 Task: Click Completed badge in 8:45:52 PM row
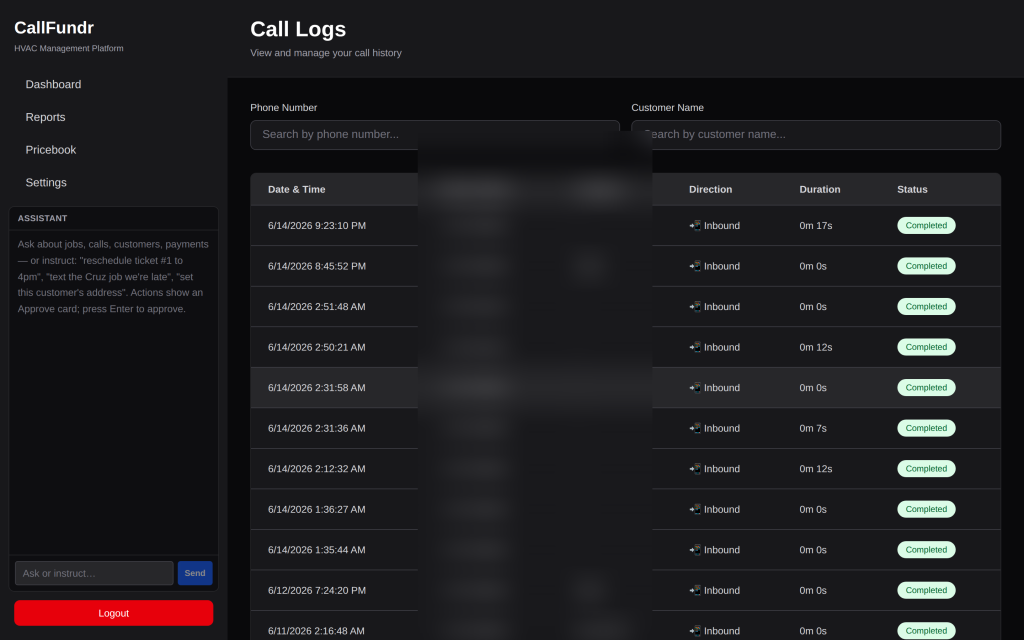coord(926,266)
